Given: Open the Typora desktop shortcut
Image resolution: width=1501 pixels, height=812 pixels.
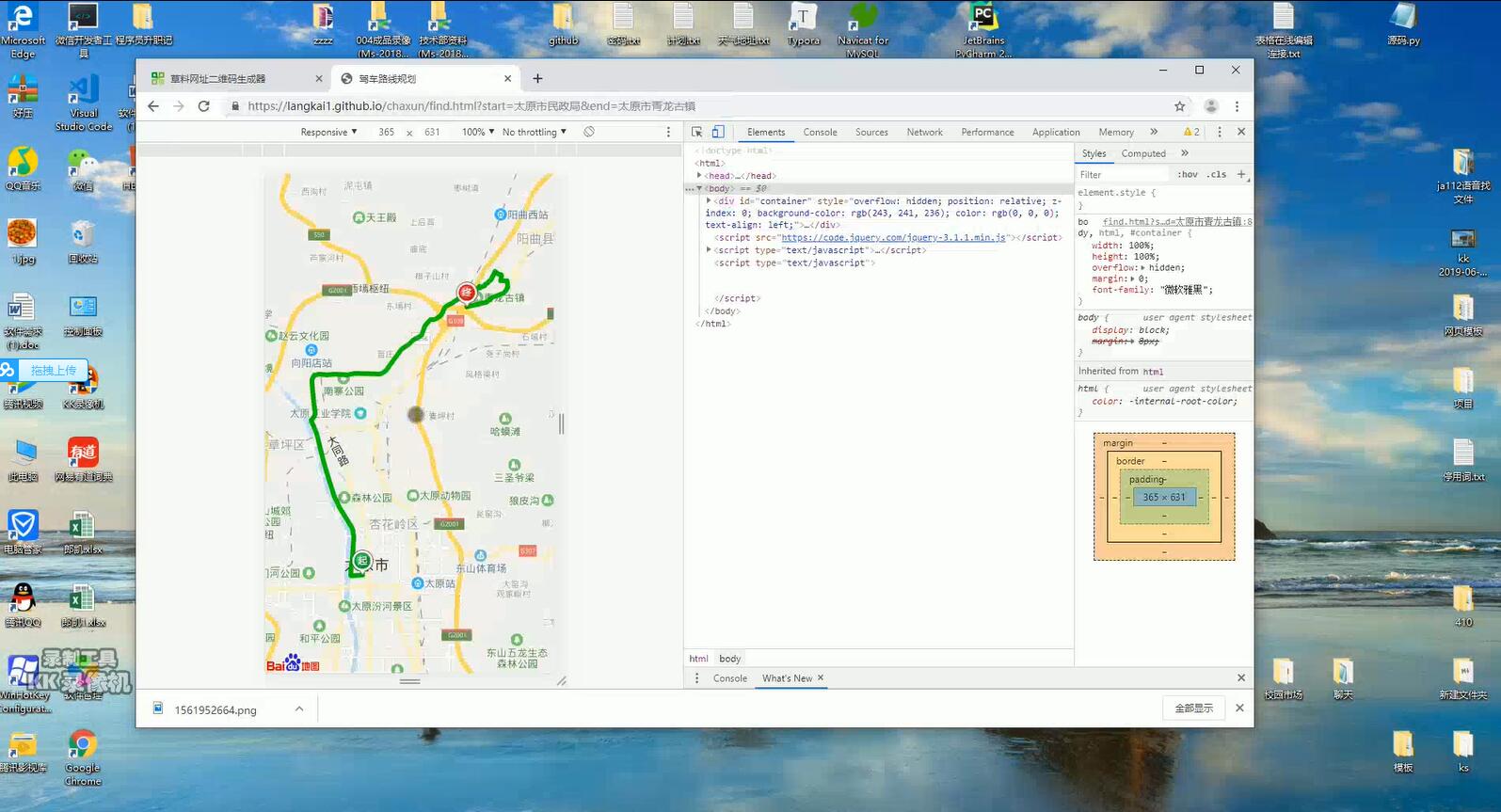Looking at the screenshot, I should (803, 24).
